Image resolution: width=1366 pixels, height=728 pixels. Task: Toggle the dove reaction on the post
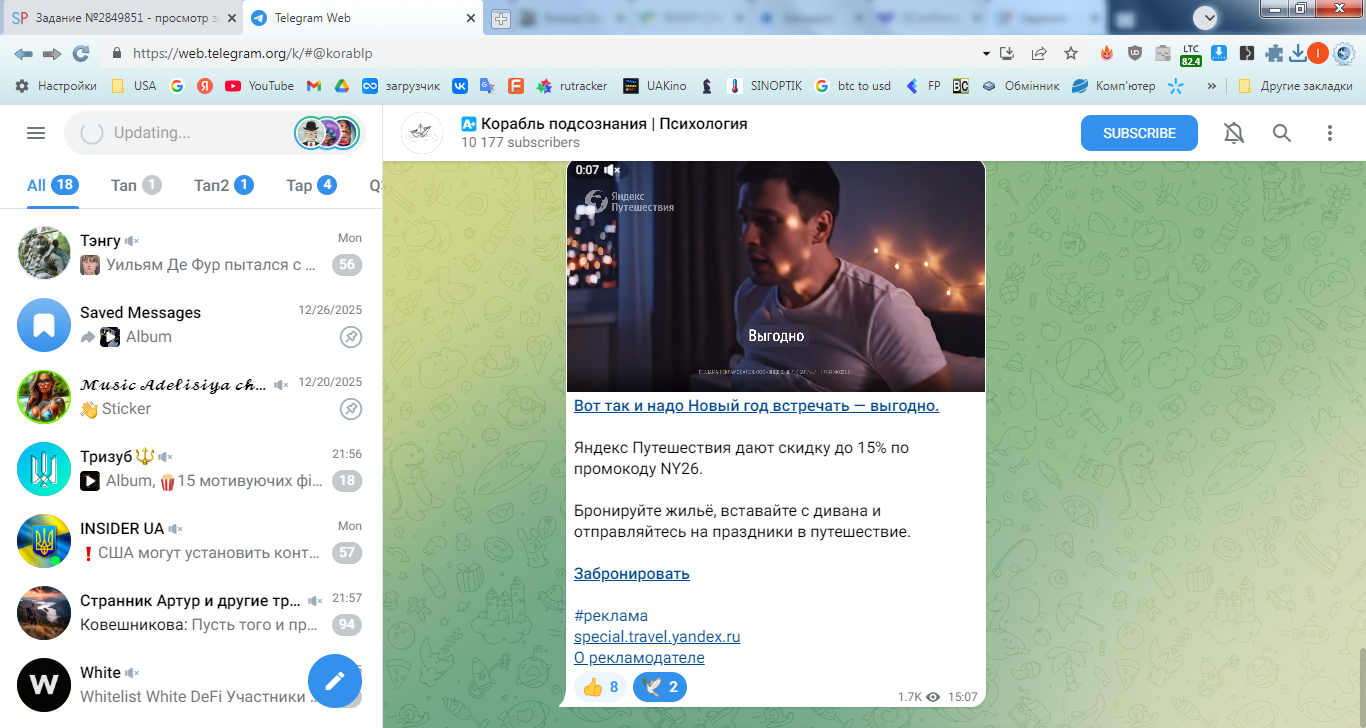tap(660, 687)
